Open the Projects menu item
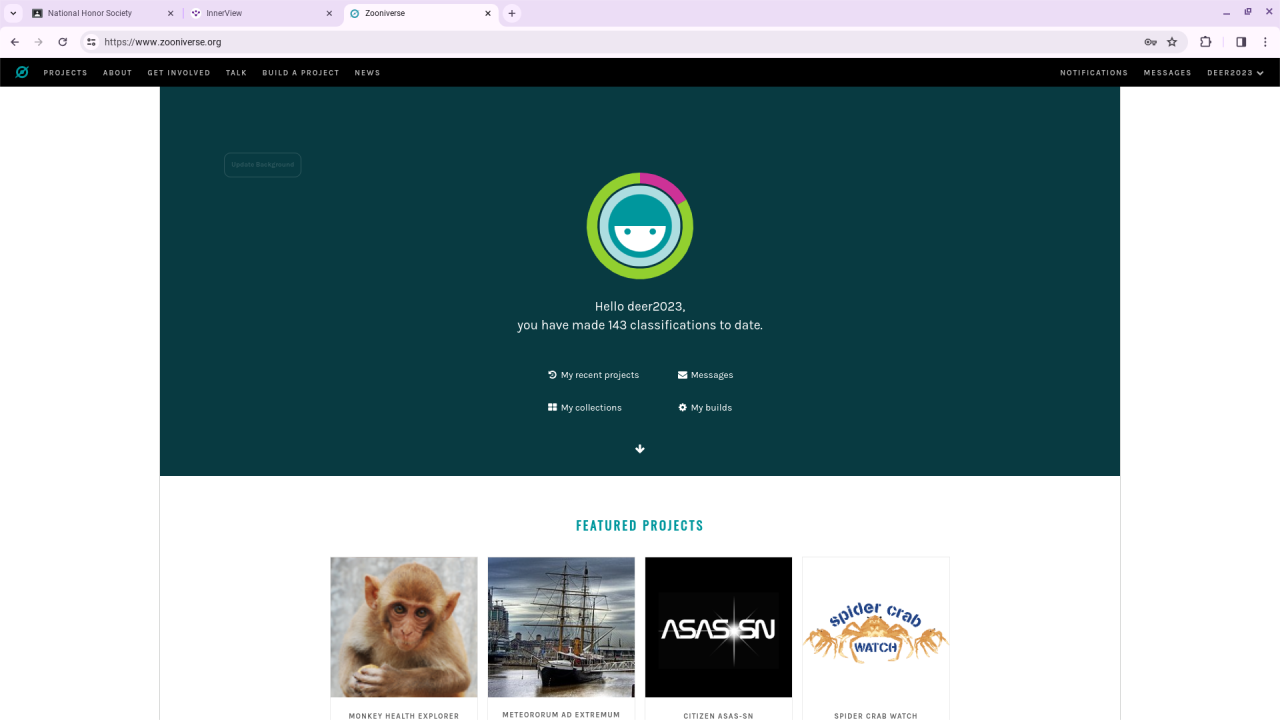The height and width of the screenshot is (720, 1280). pyautogui.click(x=65, y=73)
